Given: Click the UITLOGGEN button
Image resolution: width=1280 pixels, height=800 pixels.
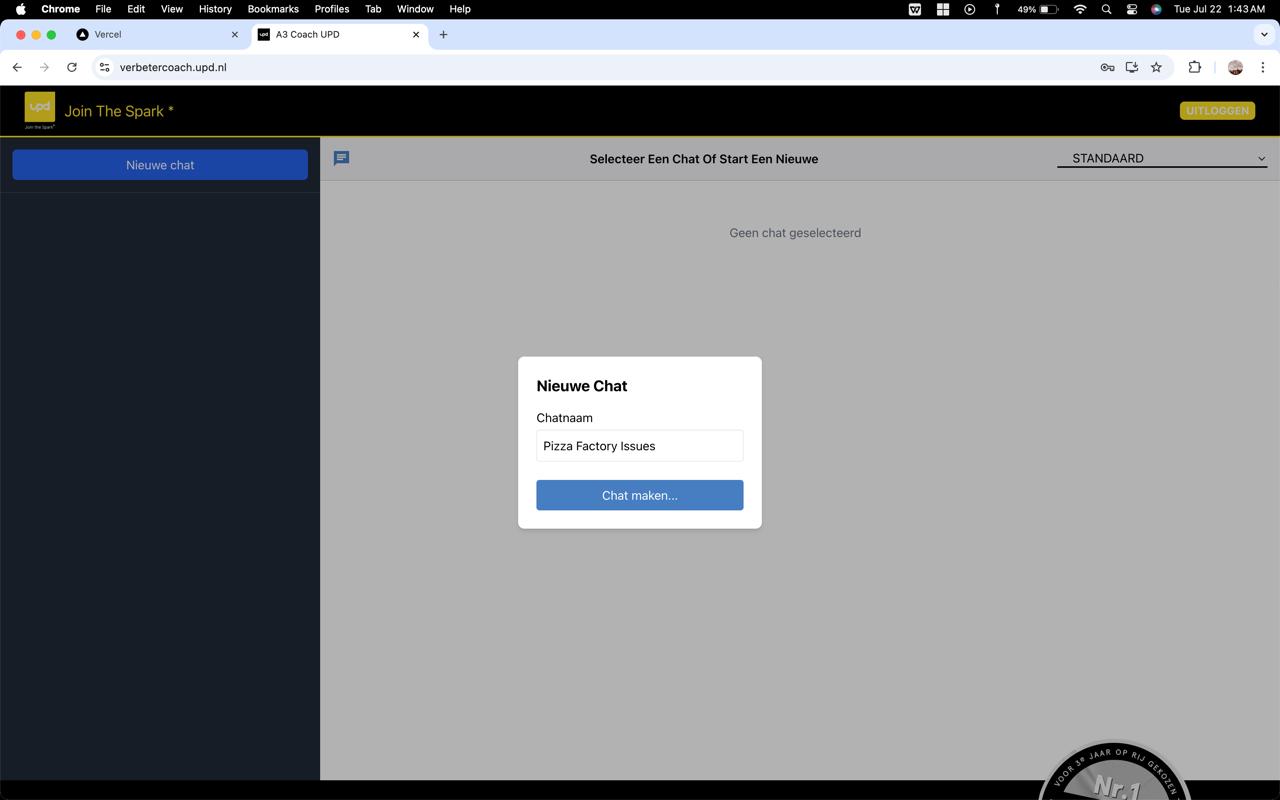Looking at the screenshot, I should tap(1217, 110).
